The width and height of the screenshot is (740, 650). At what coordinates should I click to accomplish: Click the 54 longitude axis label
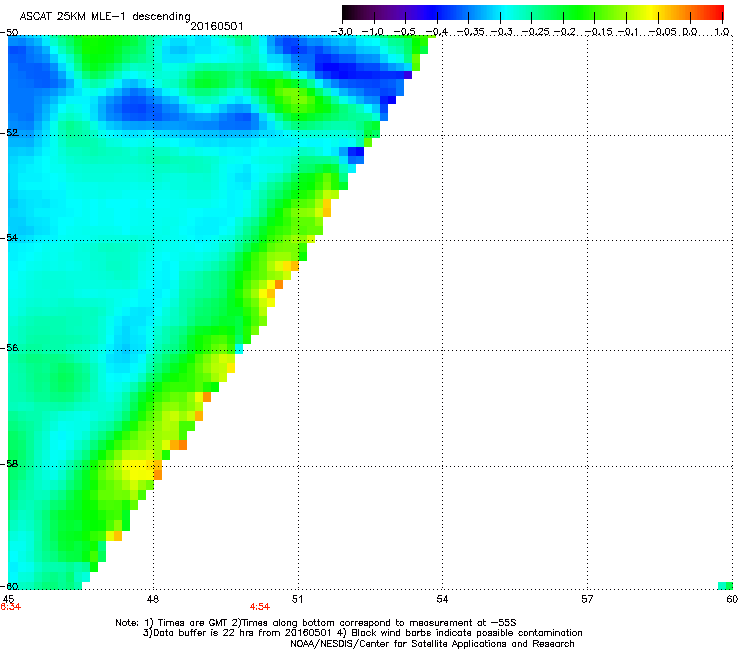tap(442, 599)
